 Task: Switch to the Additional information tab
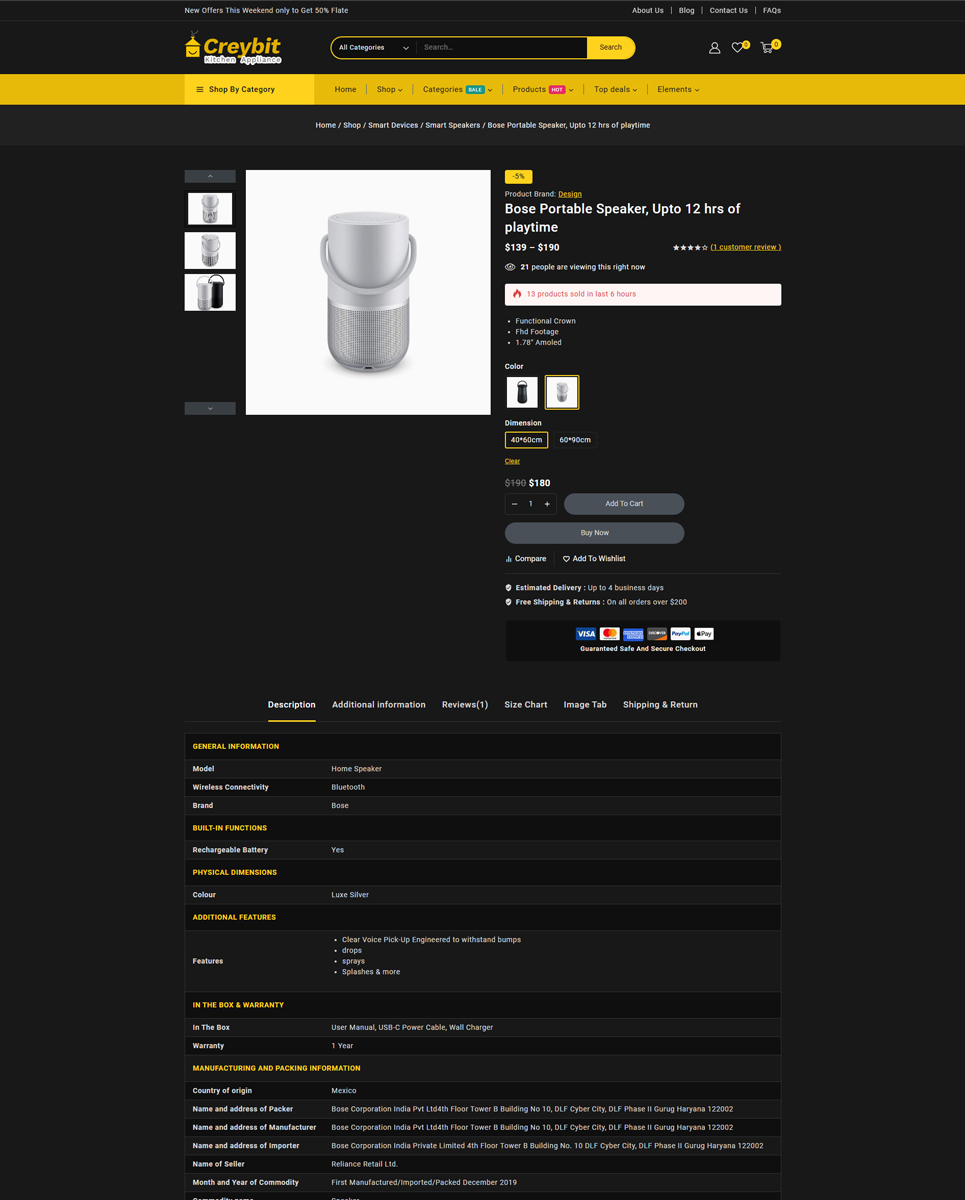pos(378,705)
